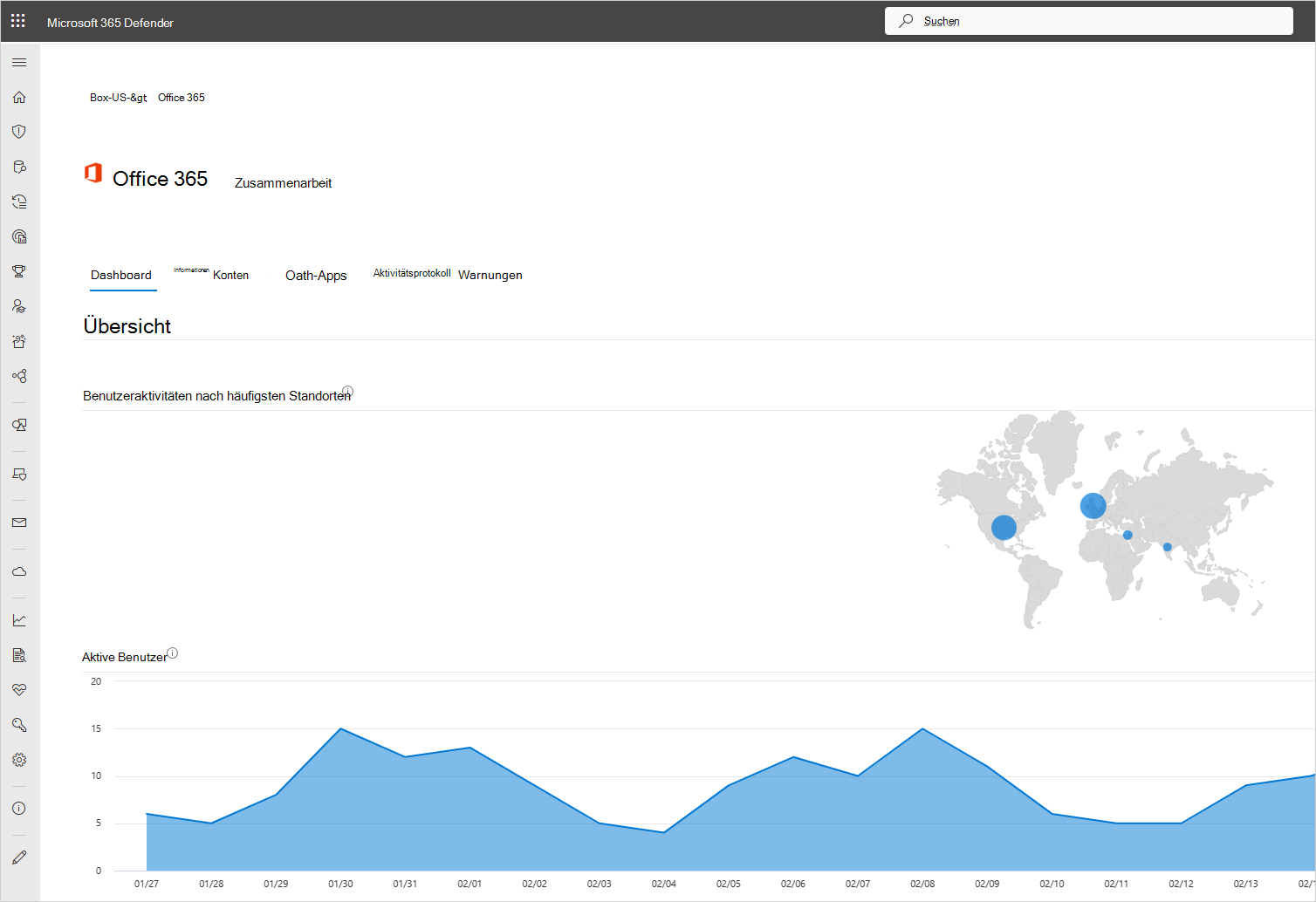Screen dimensions: 1316x902
Task: Click the Office 365 breadcrumb link
Action: point(181,97)
